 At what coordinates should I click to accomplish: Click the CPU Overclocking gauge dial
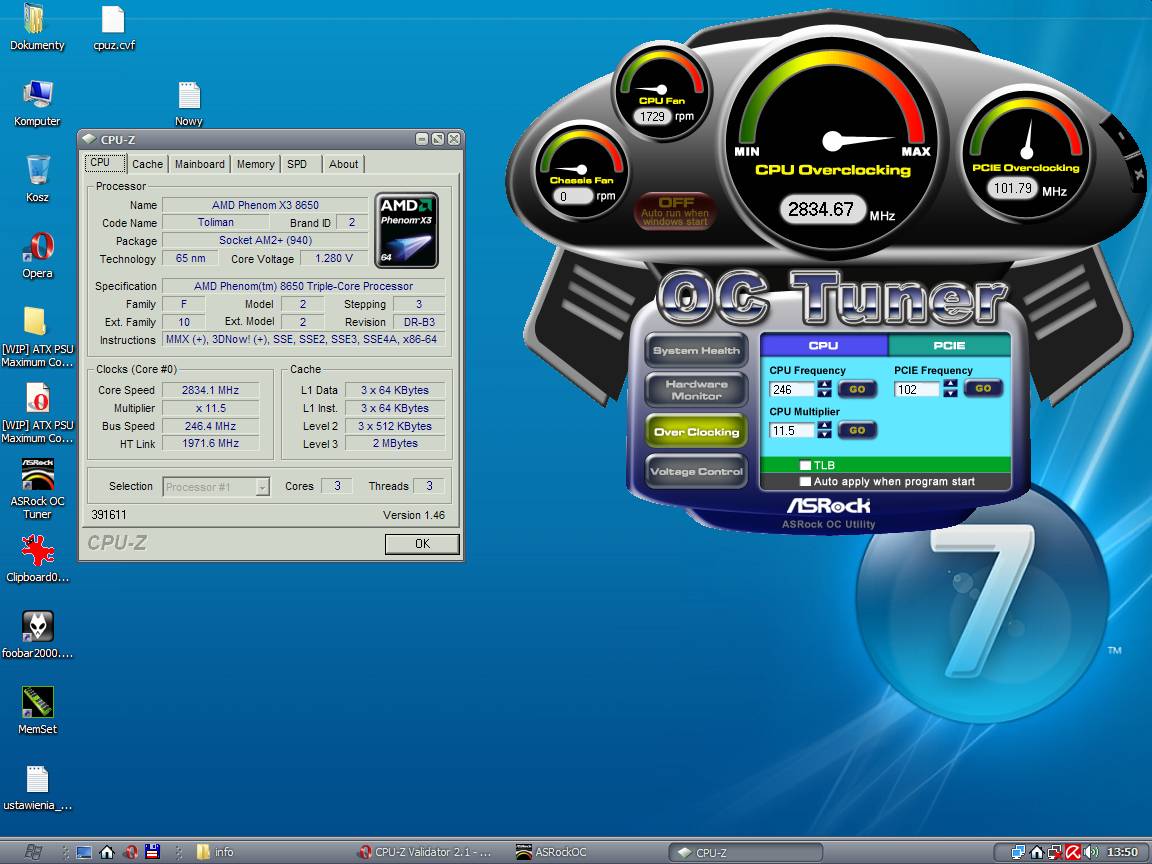click(832, 141)
